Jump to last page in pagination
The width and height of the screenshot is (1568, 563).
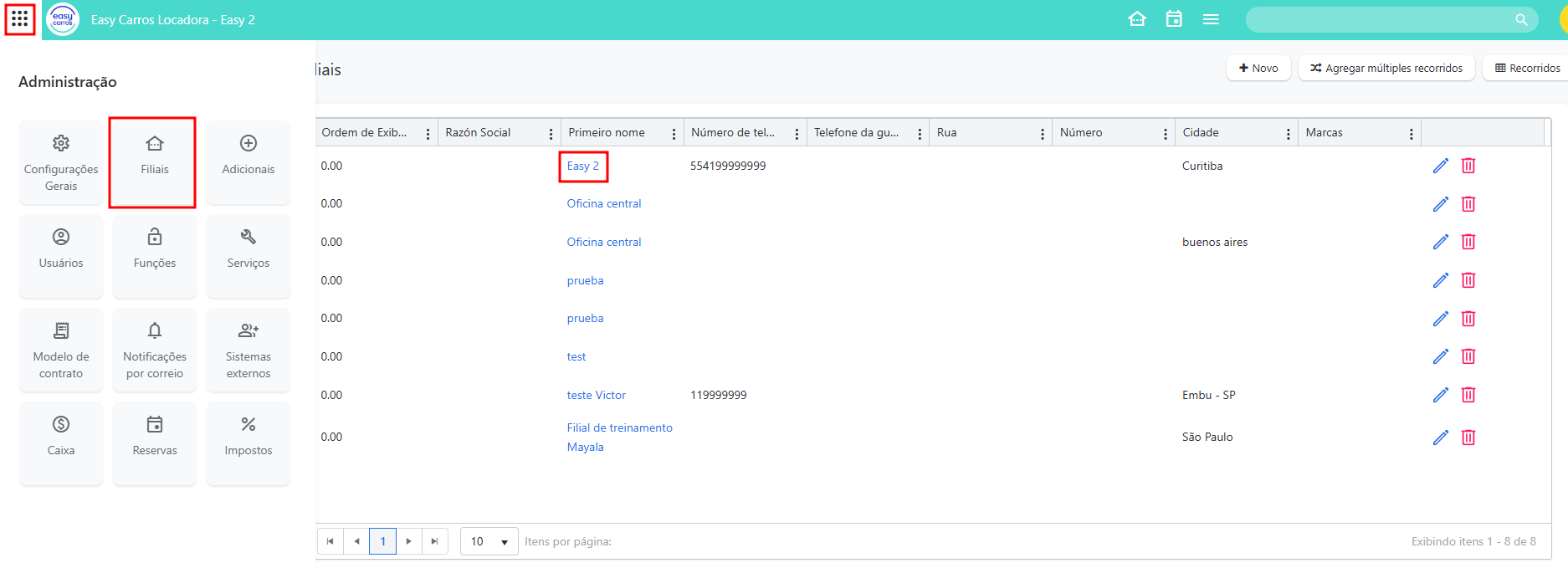434,541
